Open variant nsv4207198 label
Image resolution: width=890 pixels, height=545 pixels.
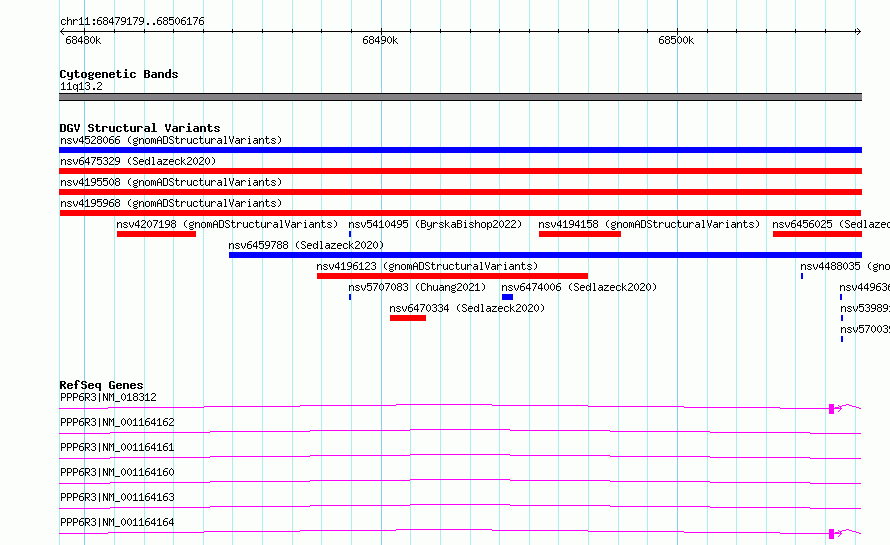pos(227,224)
